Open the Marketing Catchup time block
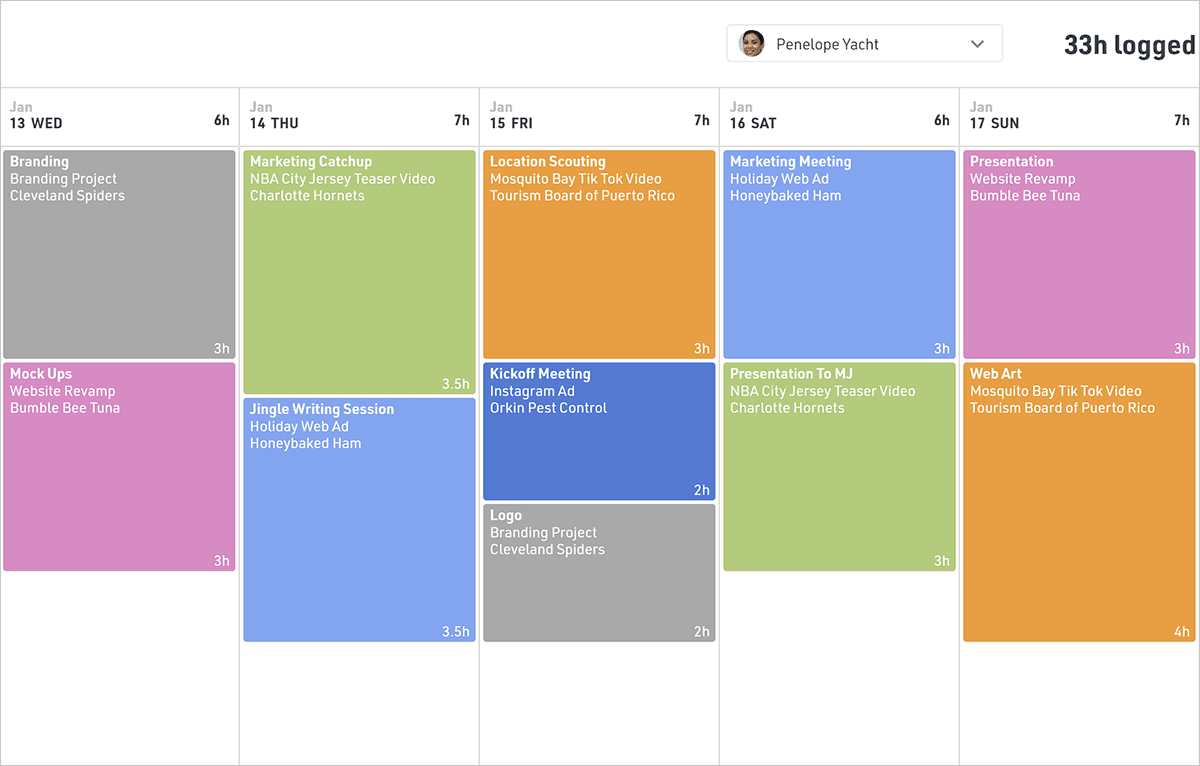1200x766 pixels. tap(359, 272)
